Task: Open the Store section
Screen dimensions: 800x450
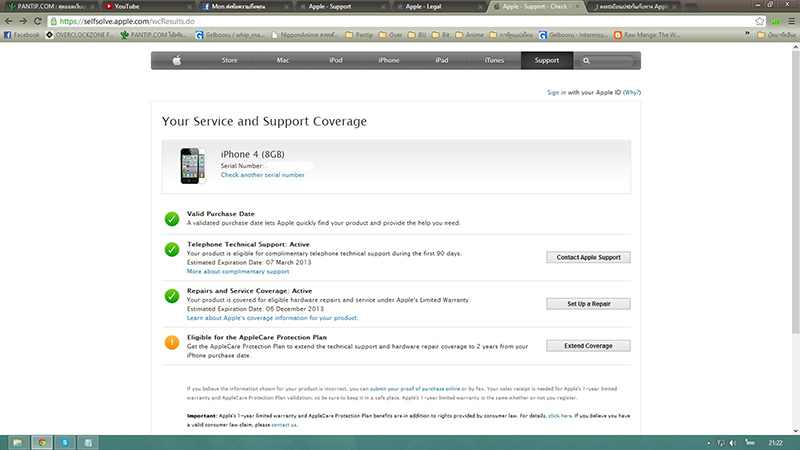Action: pyautogui.click(x=230, y=60)
